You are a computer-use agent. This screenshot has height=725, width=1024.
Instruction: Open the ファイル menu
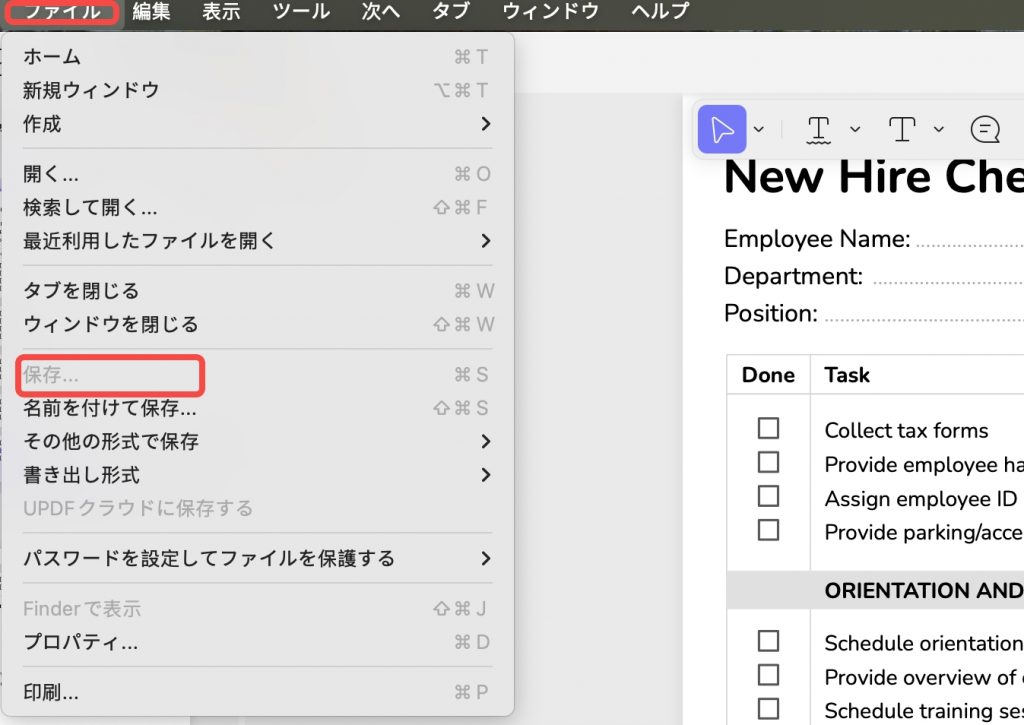coord(63,11)
